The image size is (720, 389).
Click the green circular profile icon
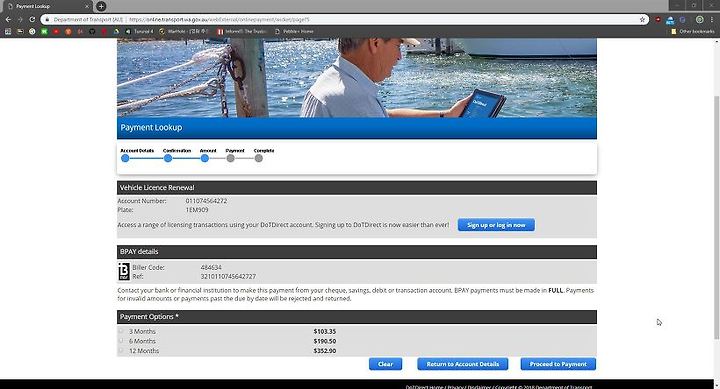699,20
